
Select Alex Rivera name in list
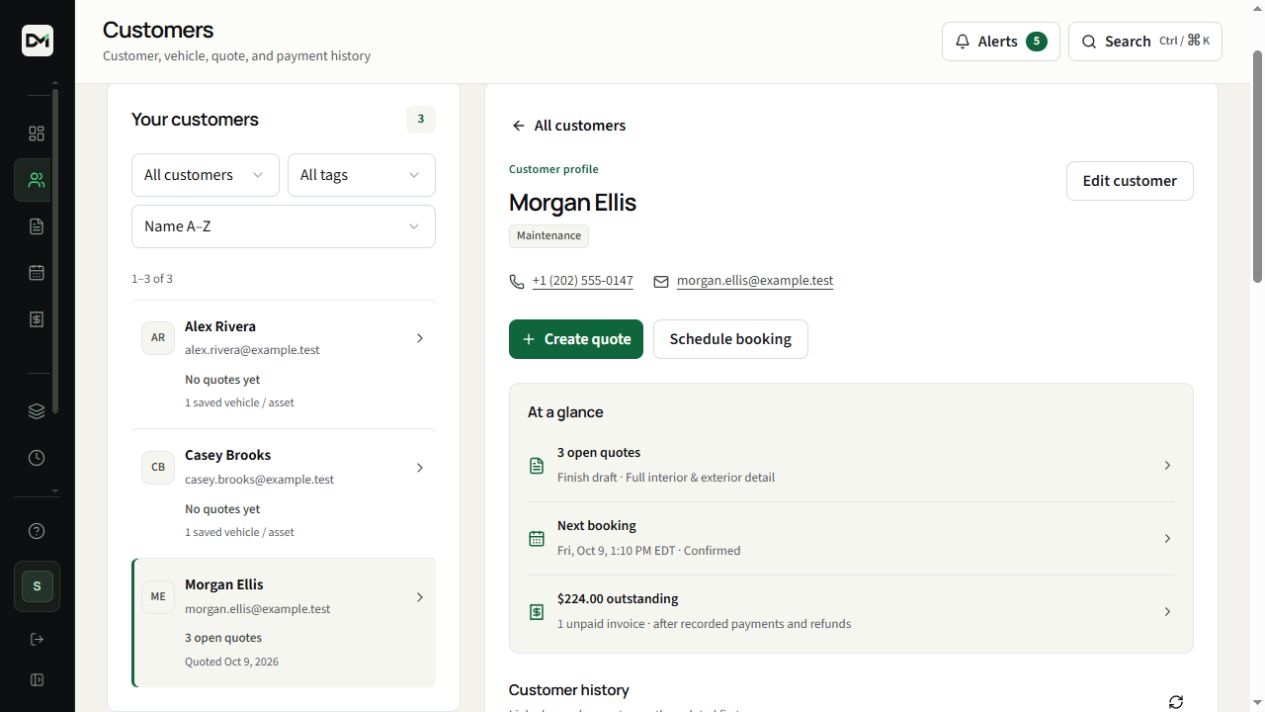[220, 327]
